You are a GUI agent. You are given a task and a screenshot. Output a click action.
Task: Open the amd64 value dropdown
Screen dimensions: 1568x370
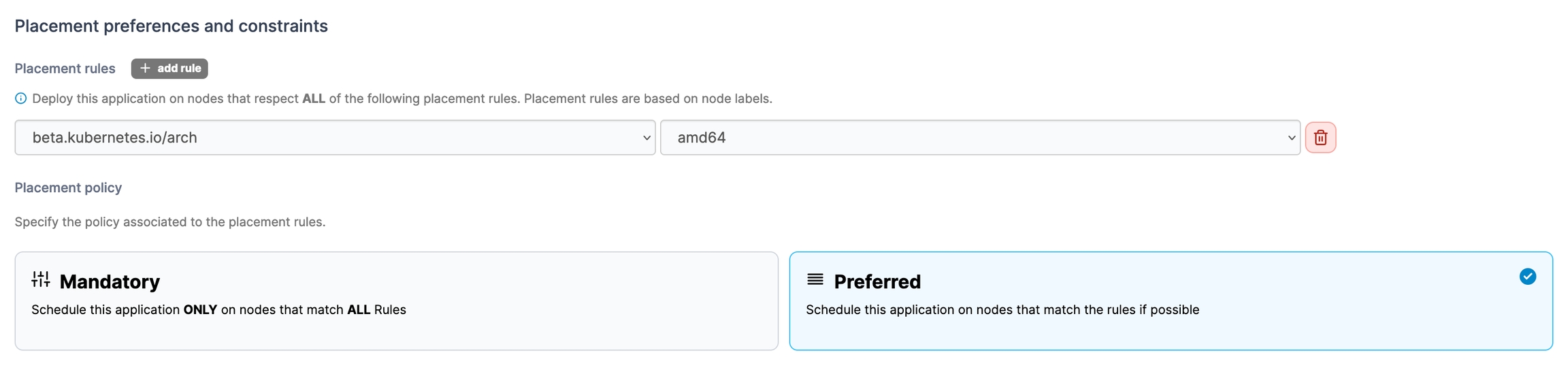(x=979, y=138)
